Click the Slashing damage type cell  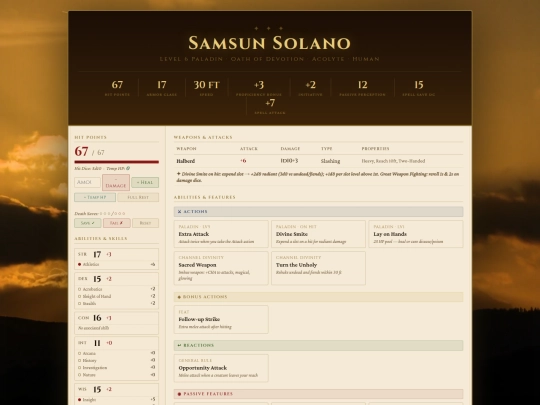[x=330, y=161]
